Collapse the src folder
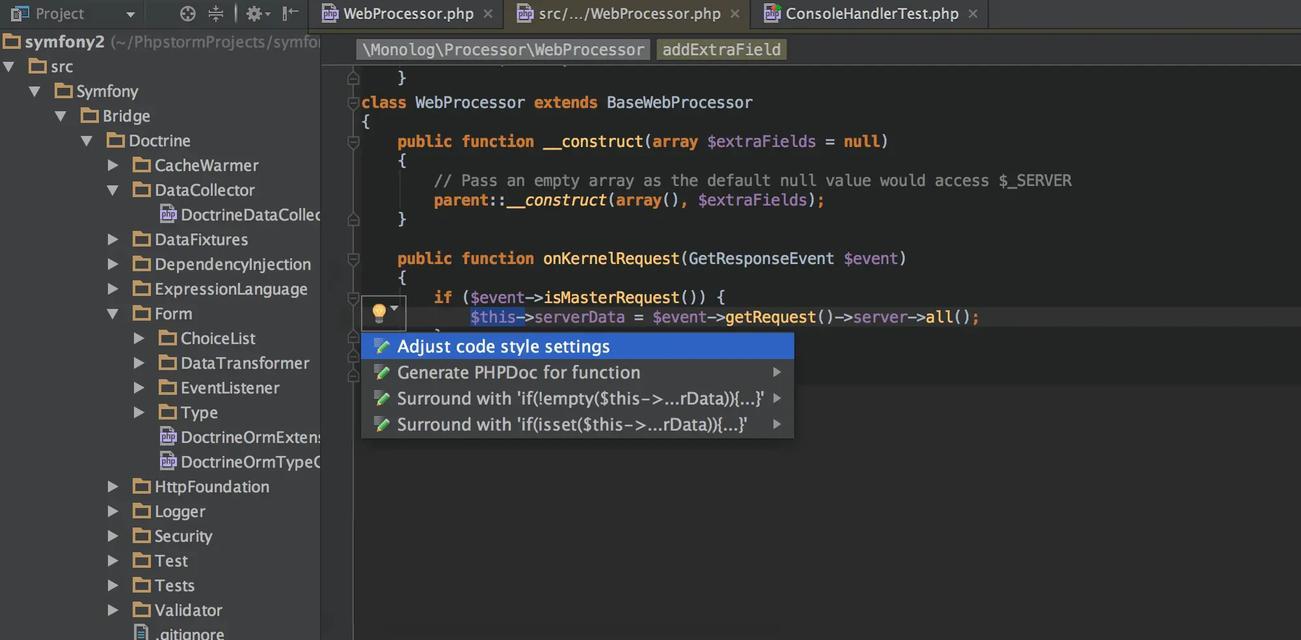The height and width of the screenshot is (640, 1301). (x=9, y=66)
